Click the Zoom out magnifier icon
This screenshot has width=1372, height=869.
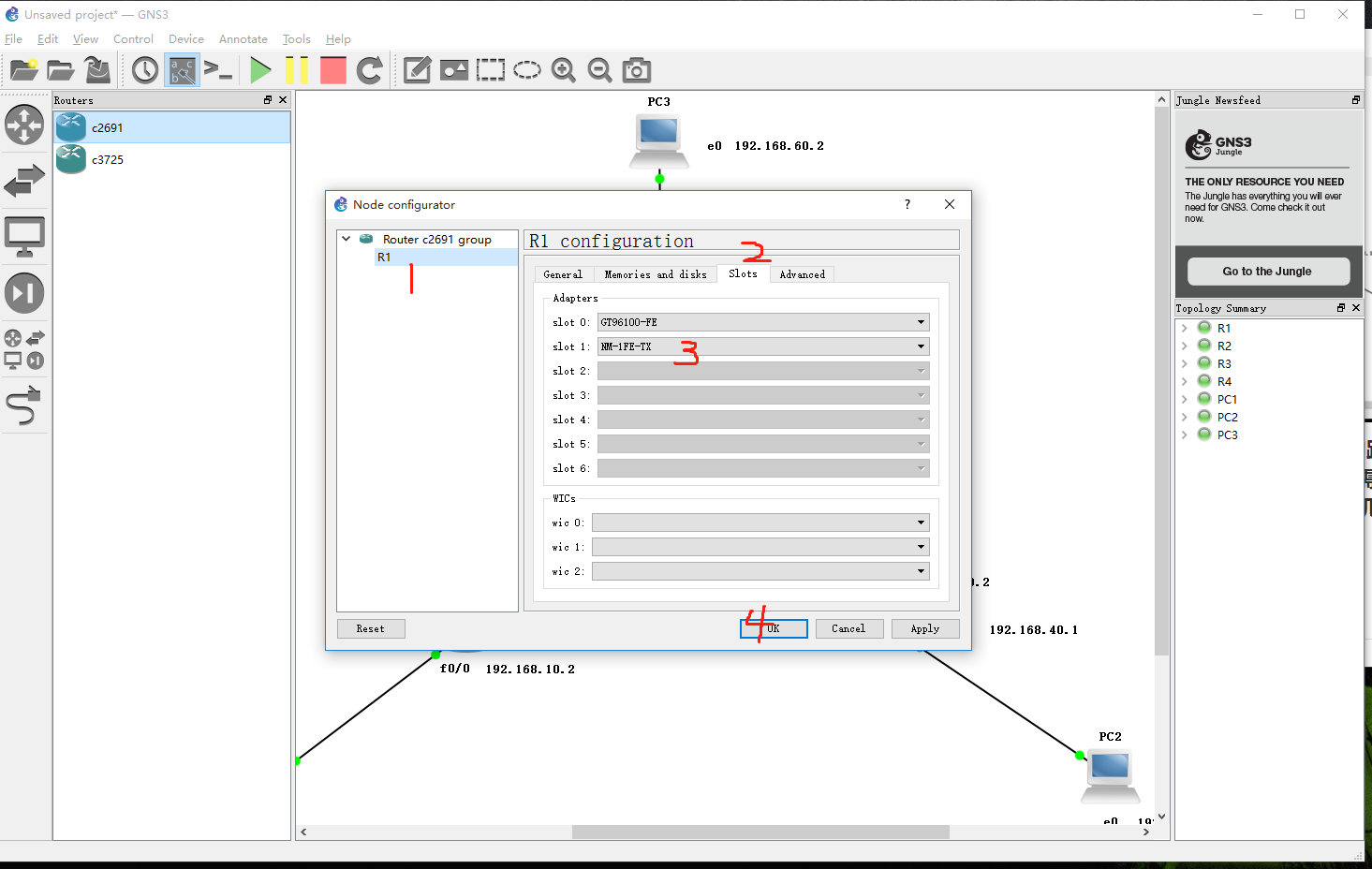[600, 70]
